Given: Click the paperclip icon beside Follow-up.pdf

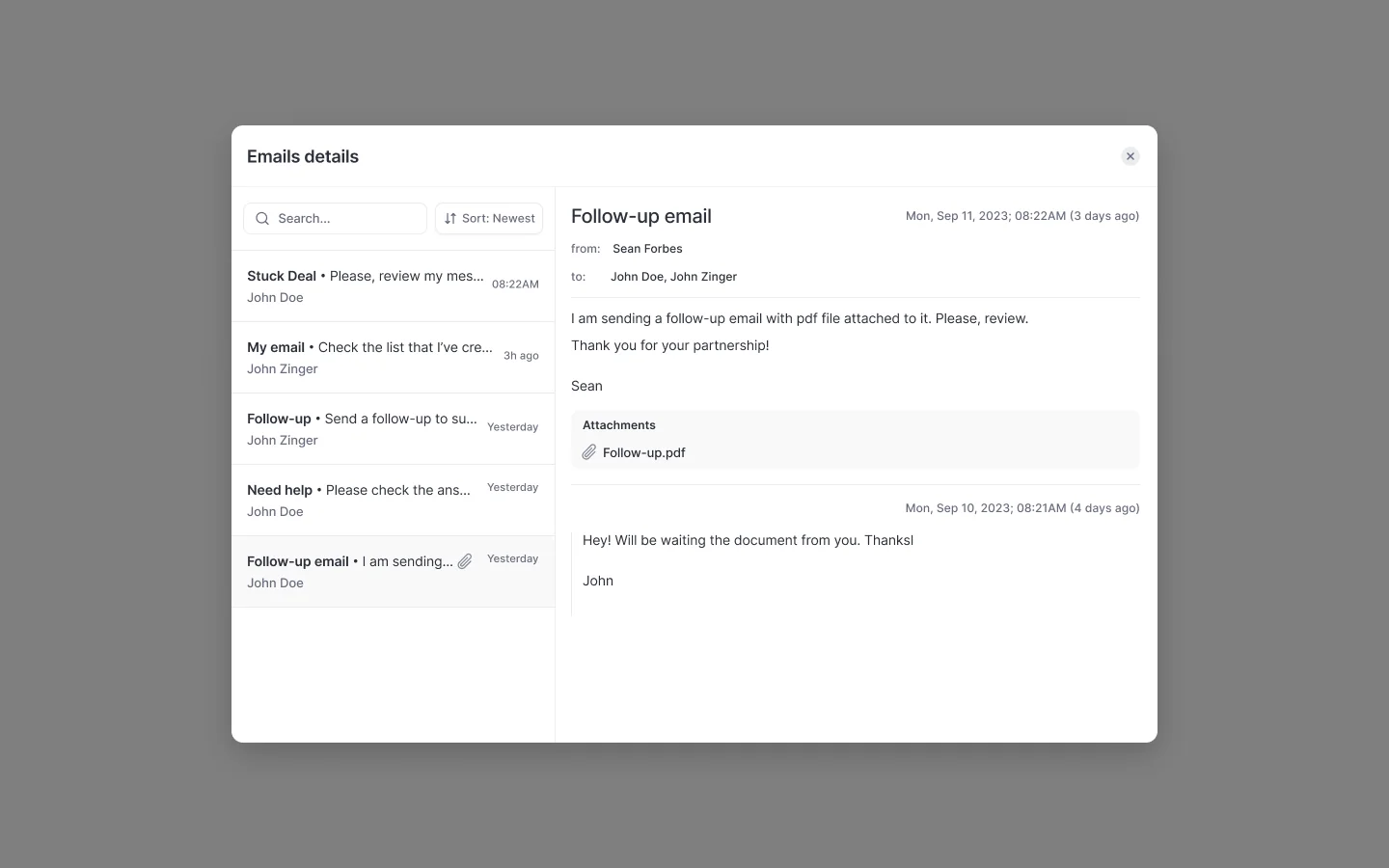Looking at the screenshot, I should [589, 452].
